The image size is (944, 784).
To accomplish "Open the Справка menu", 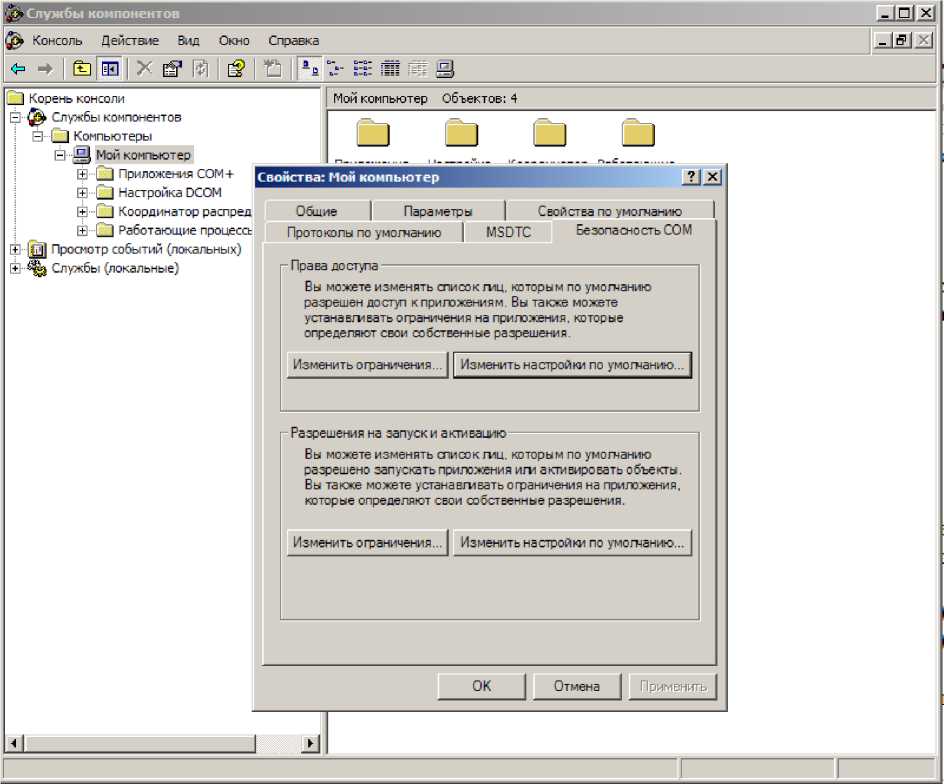I will (x=293, y=41).
